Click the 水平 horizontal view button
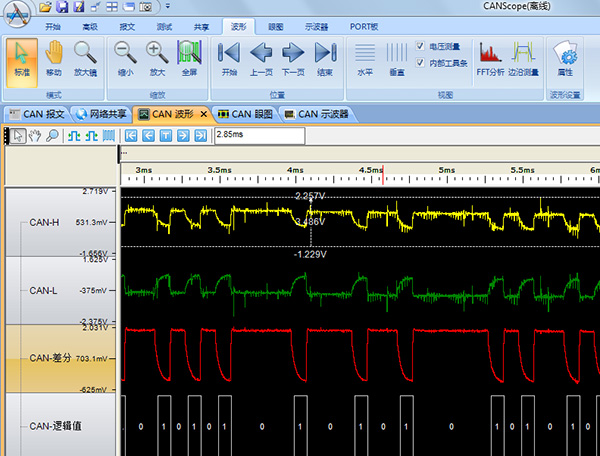This screenshot has height=456, width=600. click(x=365, y=58)
